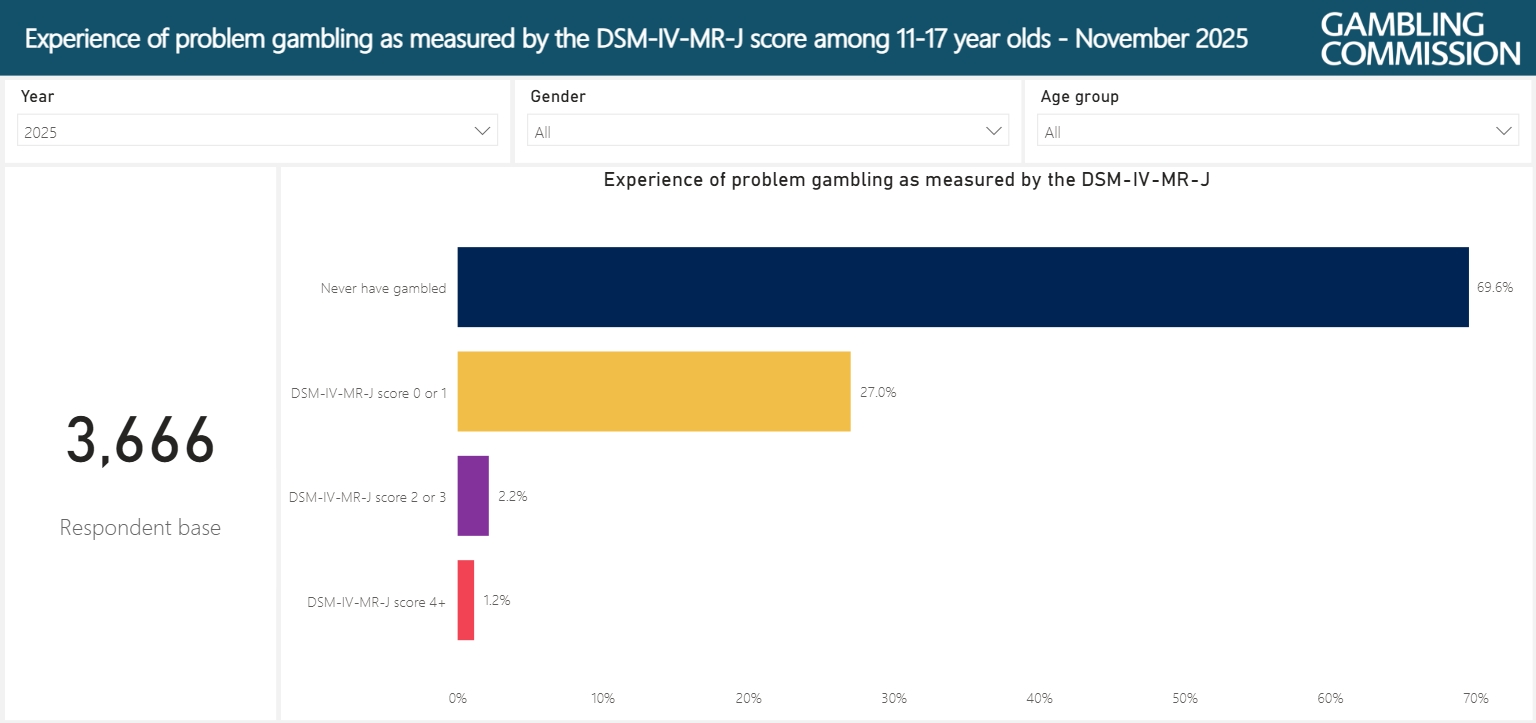This screenshot has width=1536, height=723.
Task: Click the 69.6% data label
Action: [1496, 287]
